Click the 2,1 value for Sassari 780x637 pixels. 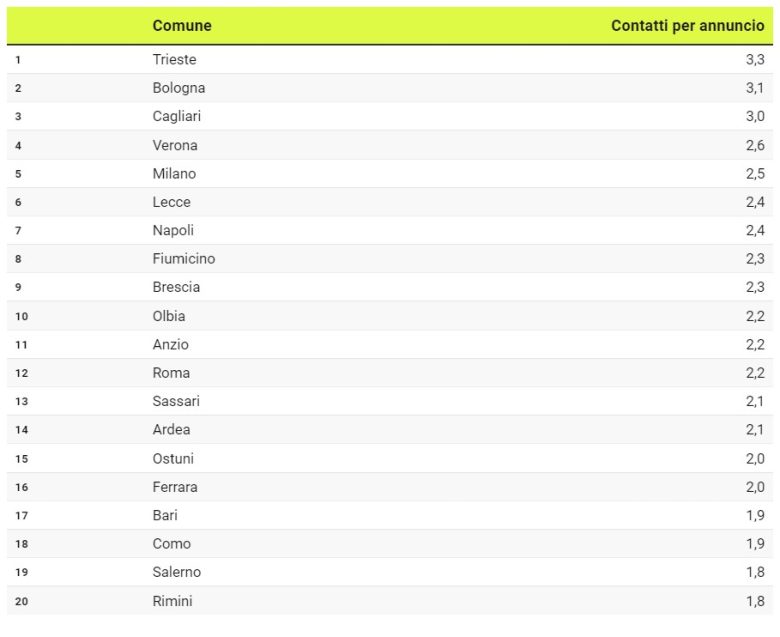pos(755,401)
